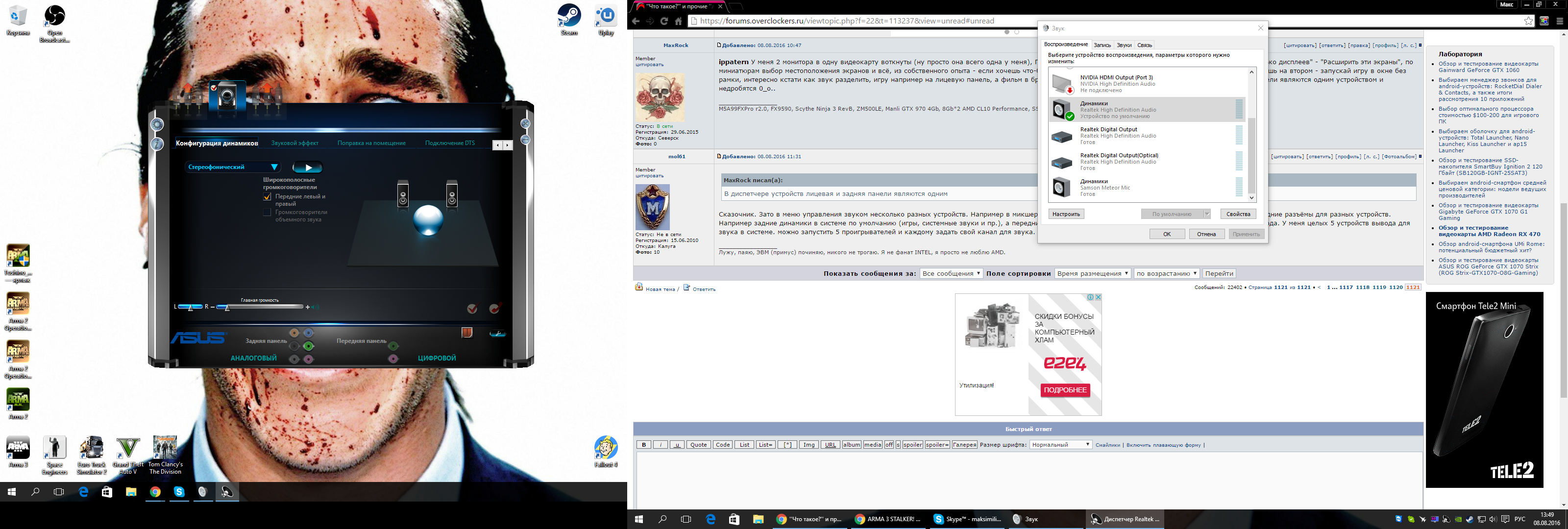1568x529 pixels.
Task: Click the green rear panel audio jack
Action: click(309, 346)
